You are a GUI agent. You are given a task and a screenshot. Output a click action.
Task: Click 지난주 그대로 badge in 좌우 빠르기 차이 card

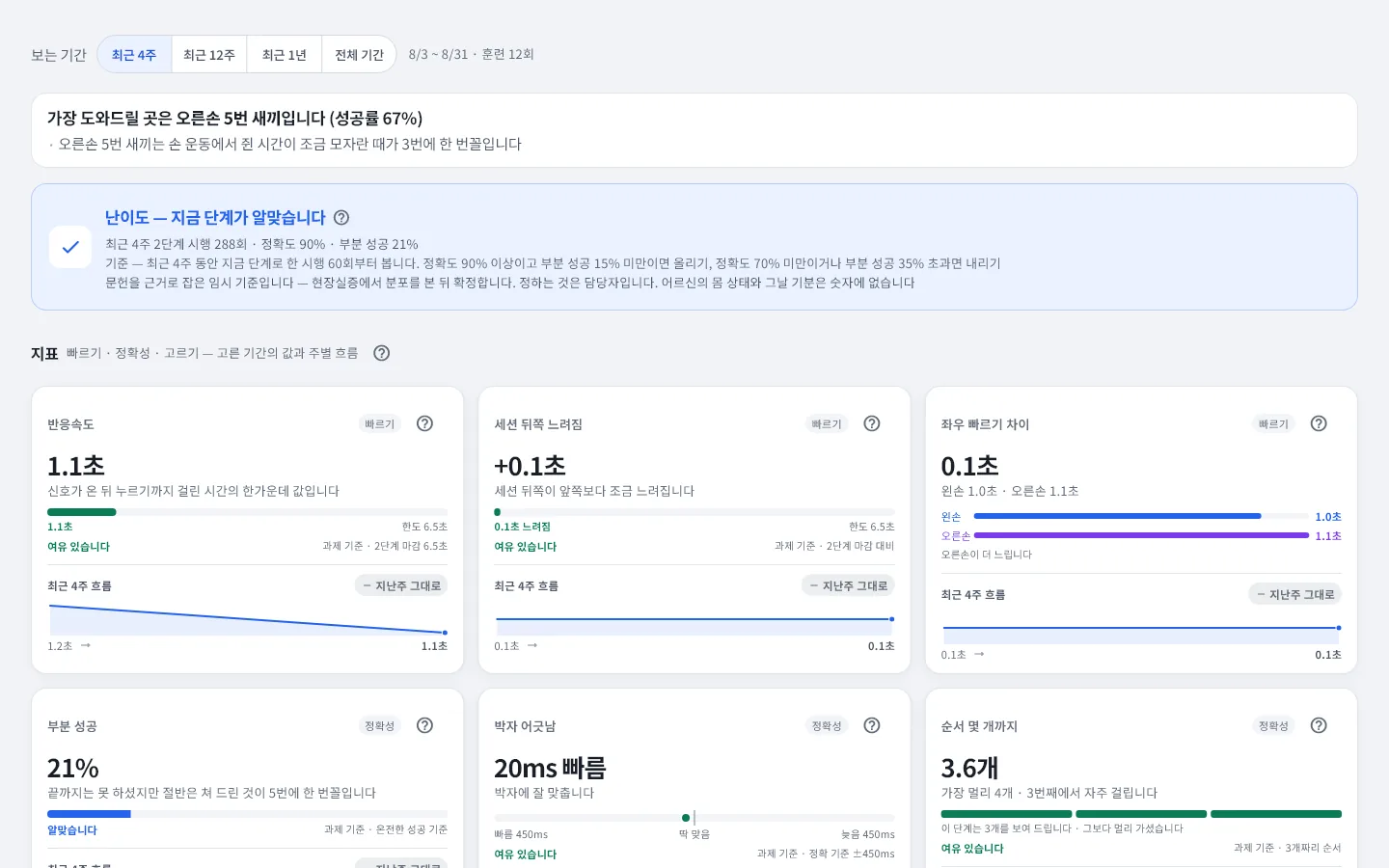pos(1294,594)
